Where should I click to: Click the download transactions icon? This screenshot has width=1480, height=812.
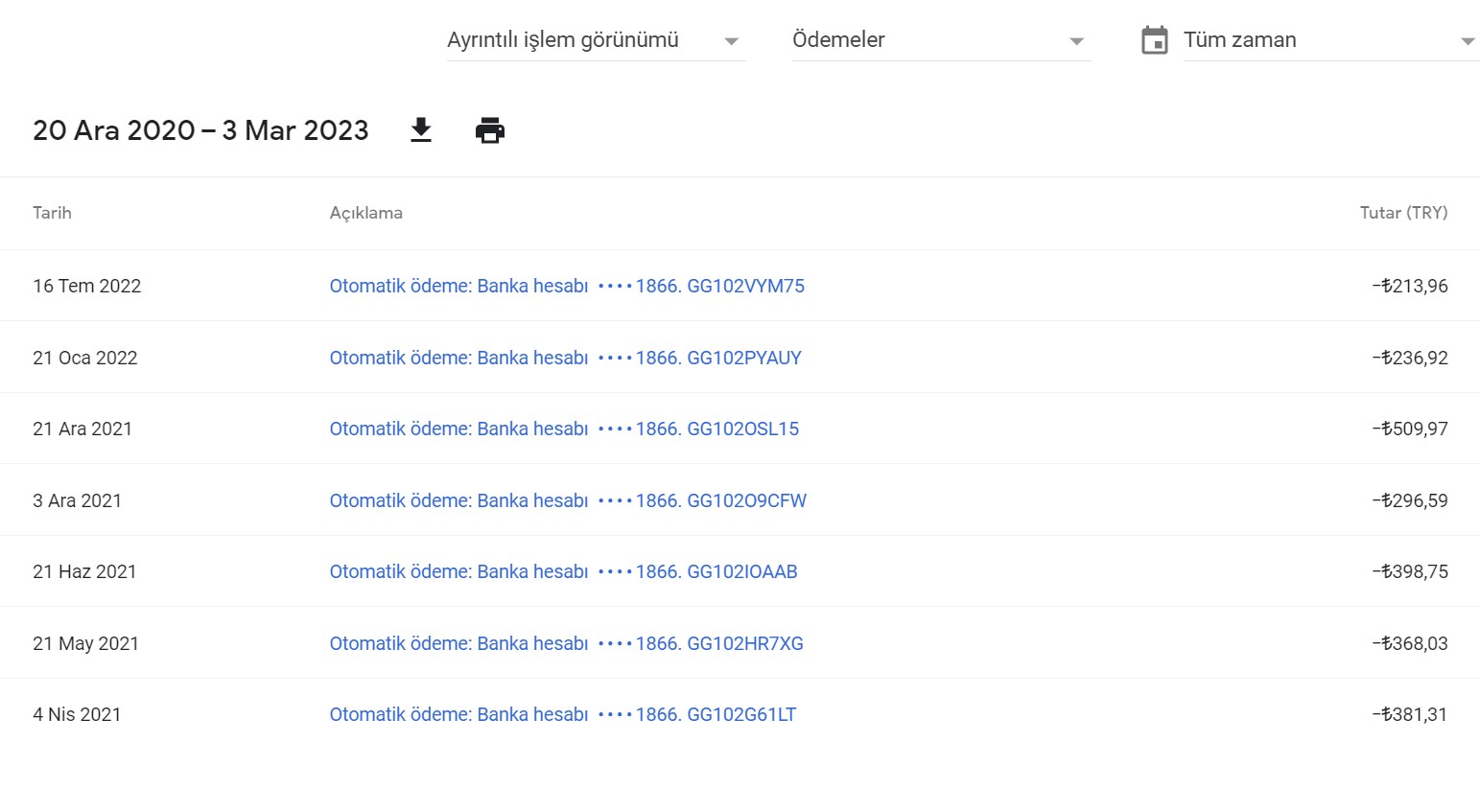421,130
